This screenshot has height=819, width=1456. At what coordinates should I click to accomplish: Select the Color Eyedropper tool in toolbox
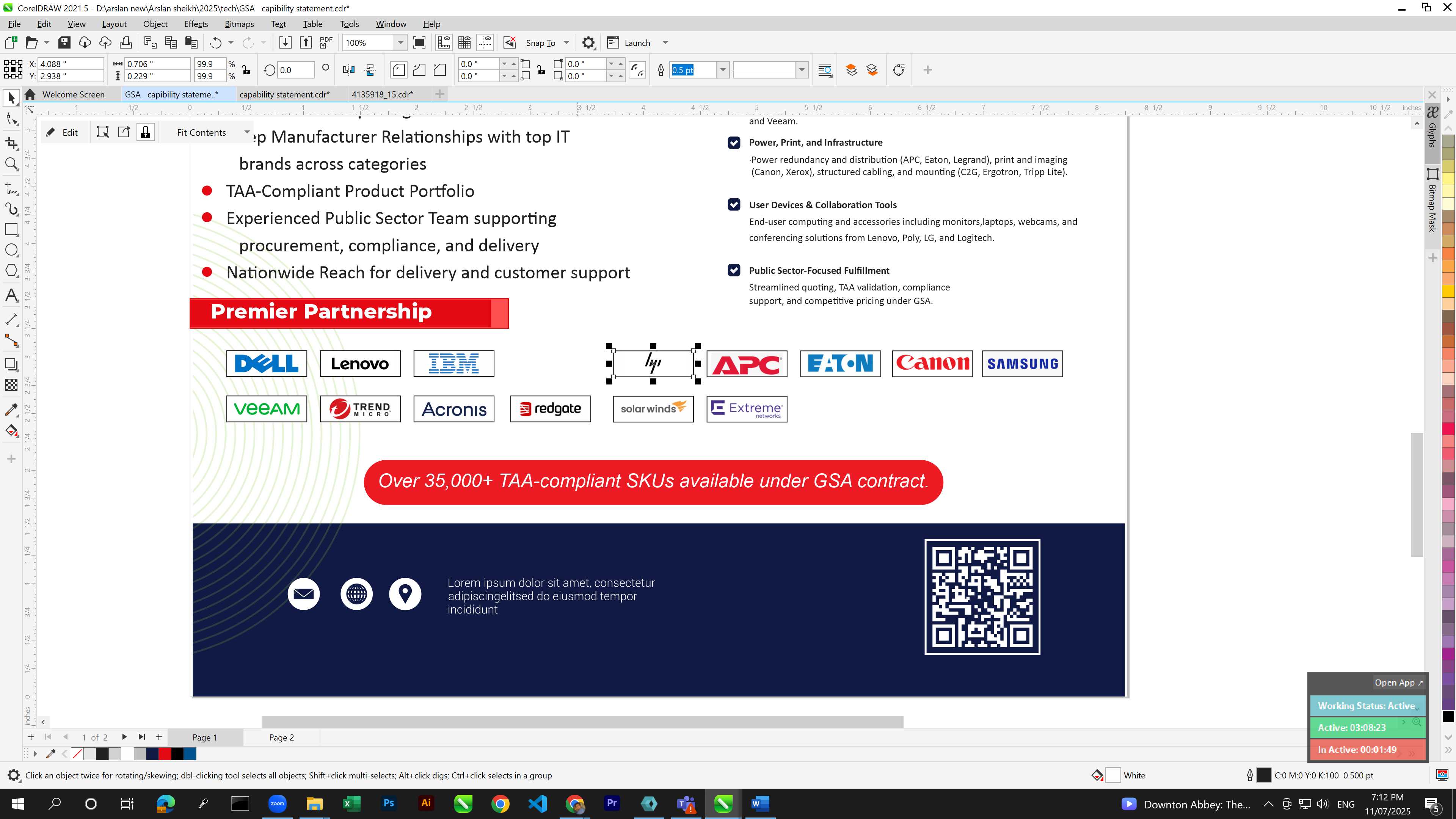[x=11, y=409]
